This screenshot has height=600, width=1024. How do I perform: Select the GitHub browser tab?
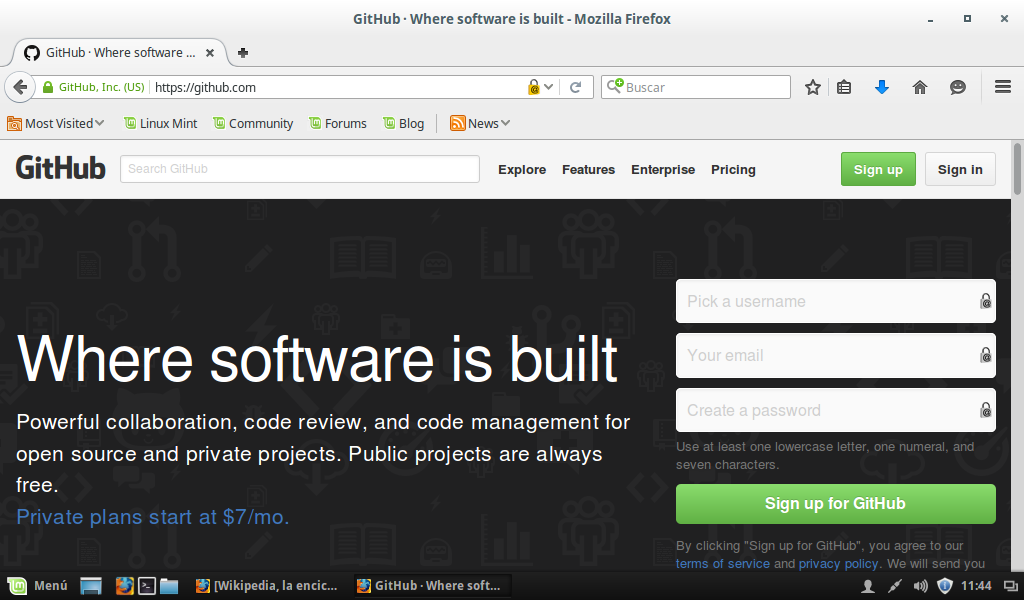118,53
